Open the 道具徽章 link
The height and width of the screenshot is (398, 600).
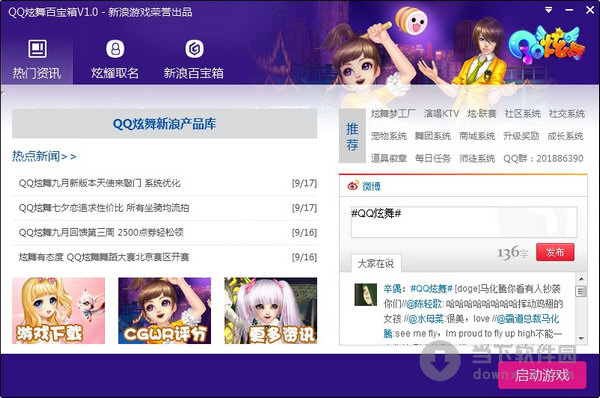388,158
